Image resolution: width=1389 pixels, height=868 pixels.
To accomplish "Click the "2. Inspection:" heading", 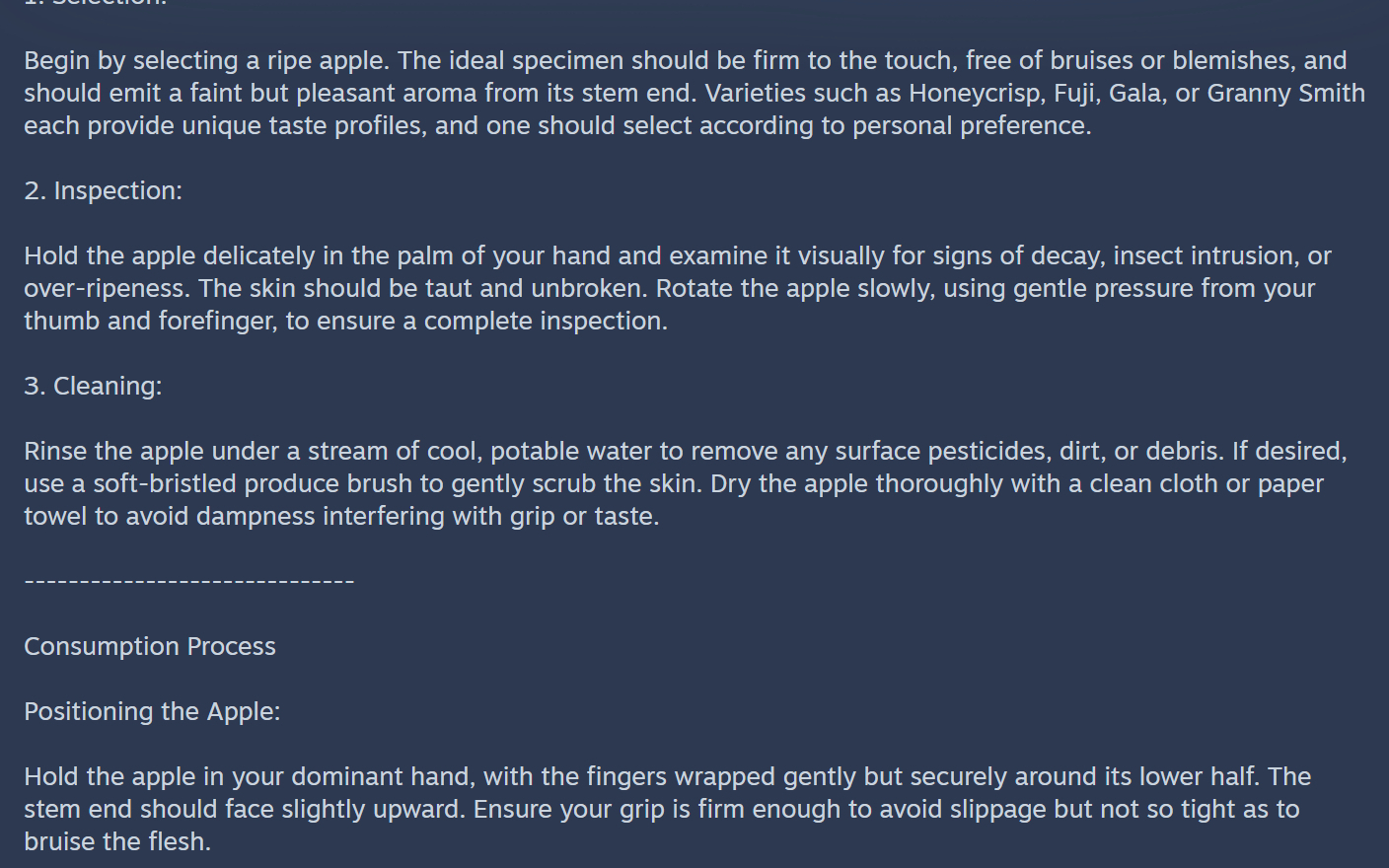I will click(103, 190).
